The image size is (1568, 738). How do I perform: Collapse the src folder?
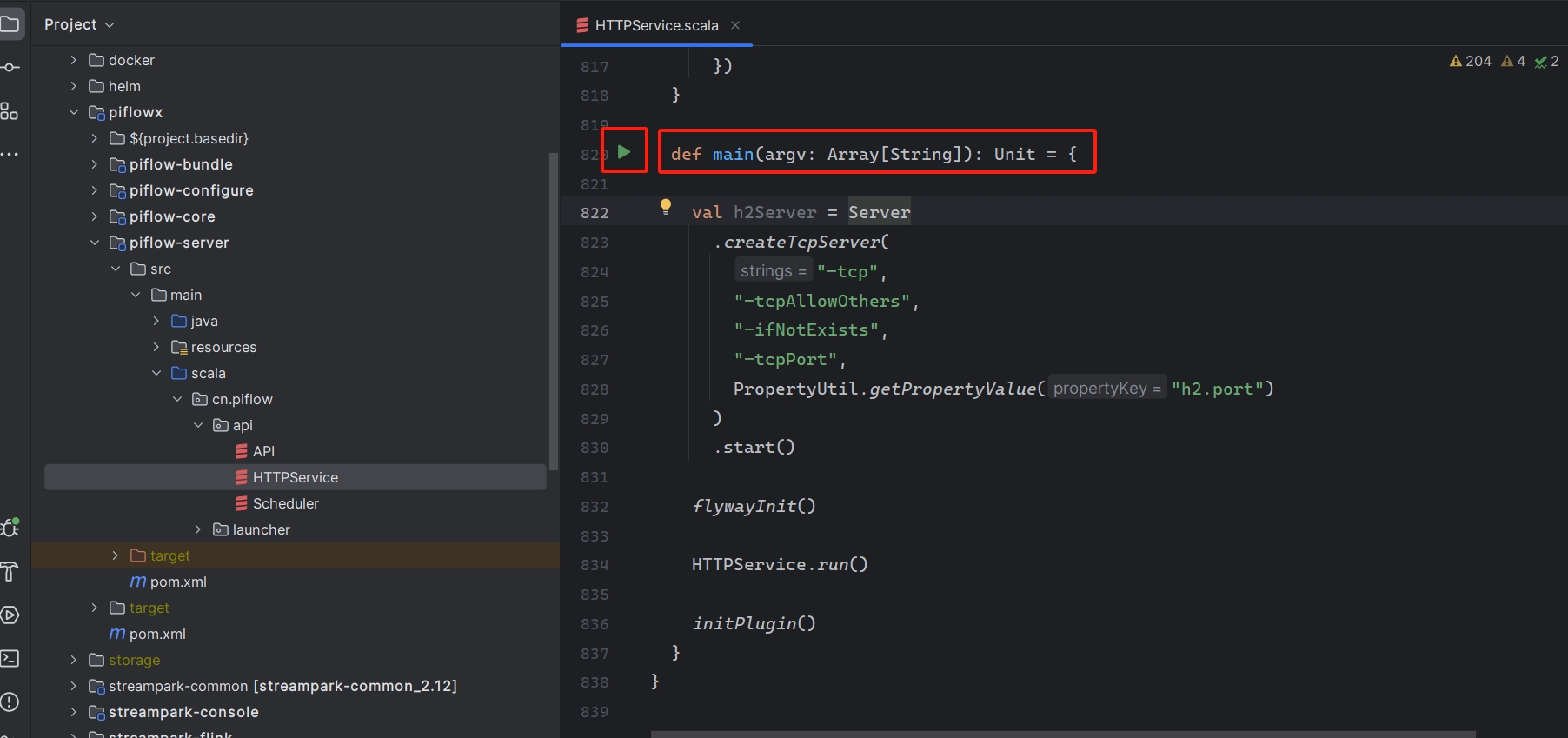[116, 269]
